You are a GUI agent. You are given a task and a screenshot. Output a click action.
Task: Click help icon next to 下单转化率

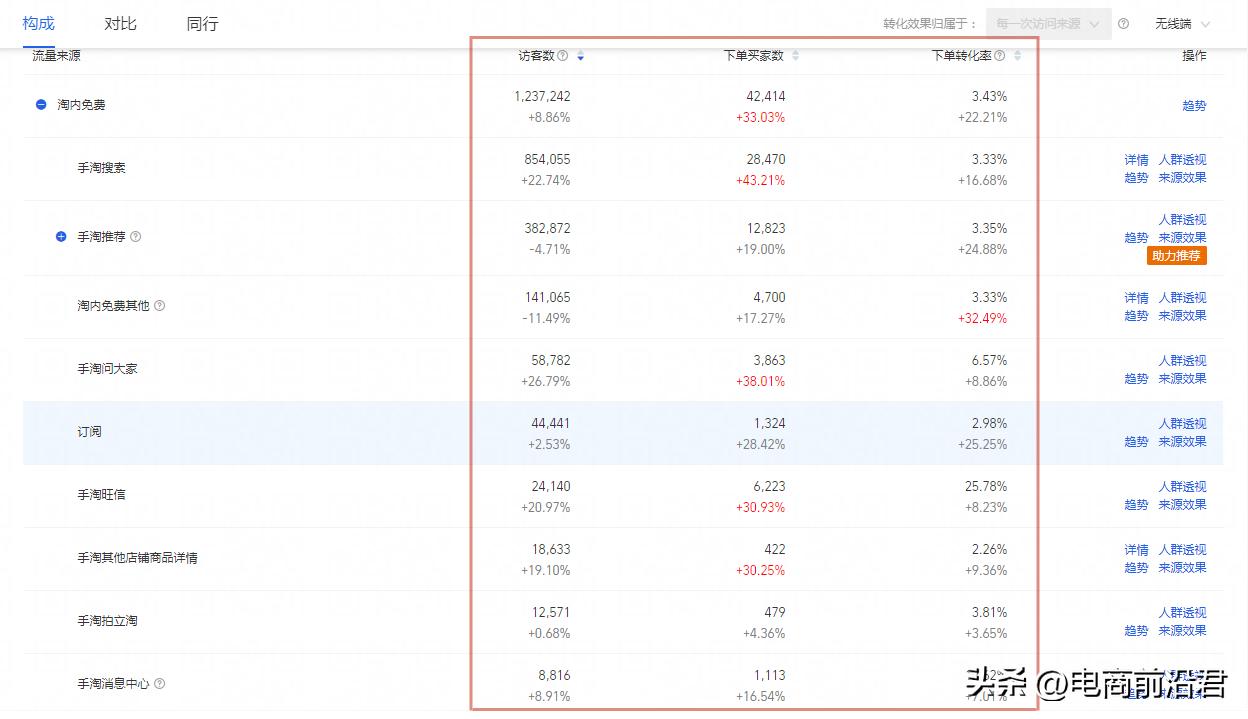[x=999, y=56]
